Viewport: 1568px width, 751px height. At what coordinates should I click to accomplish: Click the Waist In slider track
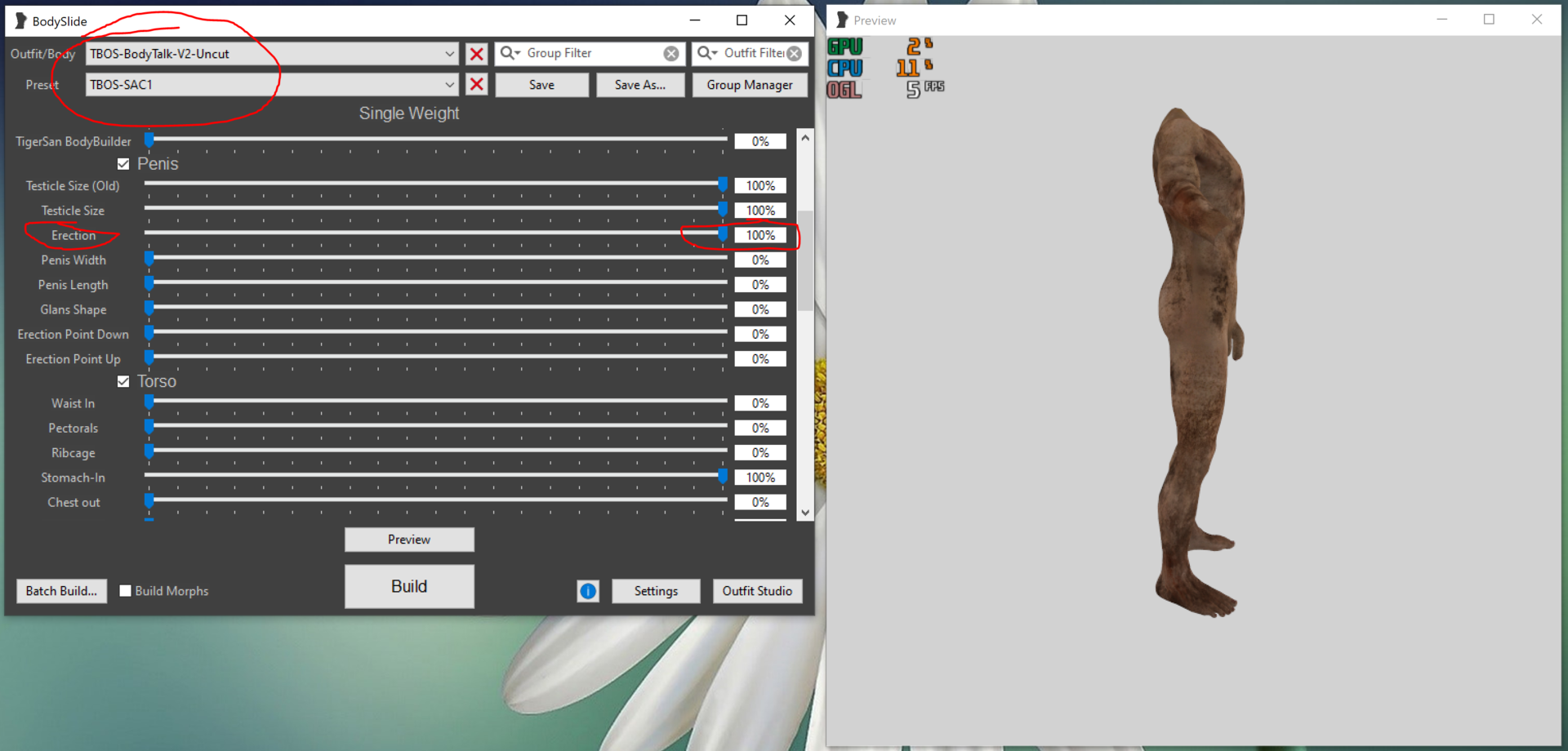tap(436, 402)
